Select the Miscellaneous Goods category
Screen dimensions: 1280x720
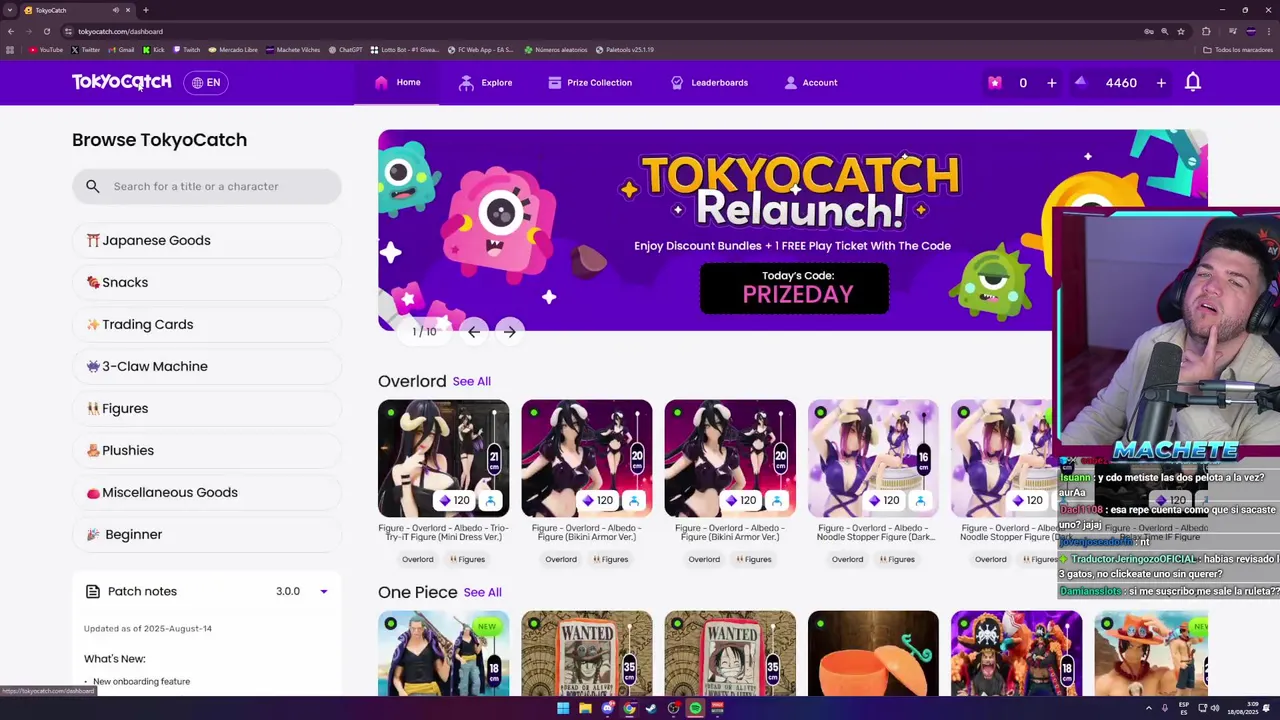point(207,492)
